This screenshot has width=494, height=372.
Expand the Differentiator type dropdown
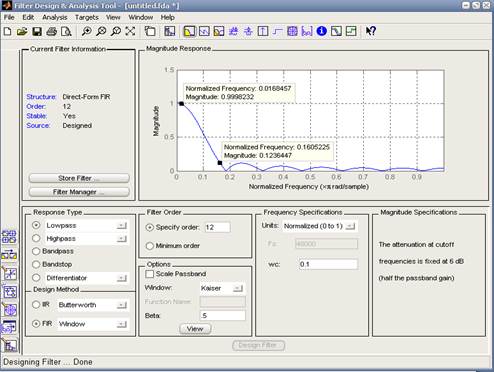[122, 278]
